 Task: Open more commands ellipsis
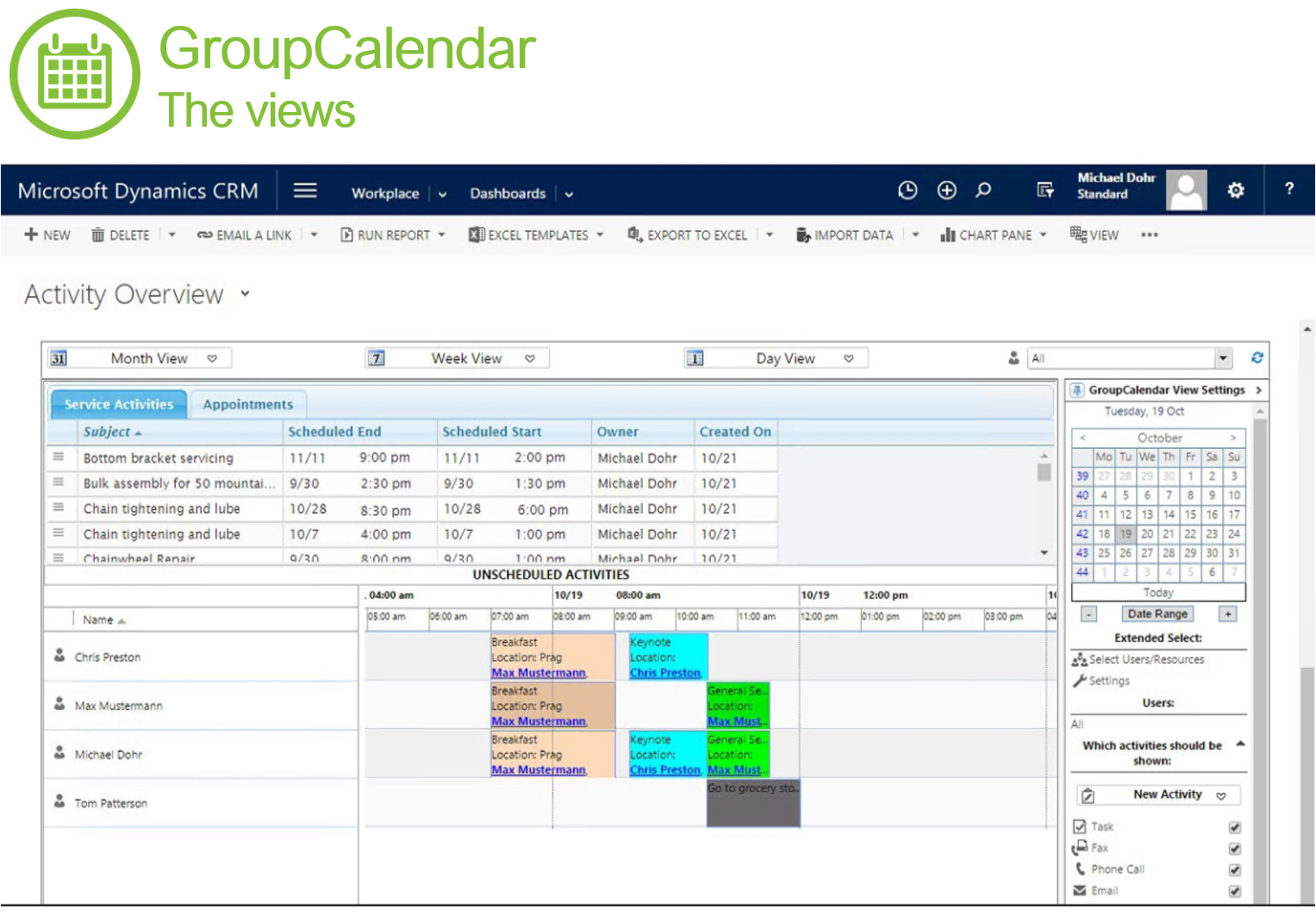point(1150,234)
